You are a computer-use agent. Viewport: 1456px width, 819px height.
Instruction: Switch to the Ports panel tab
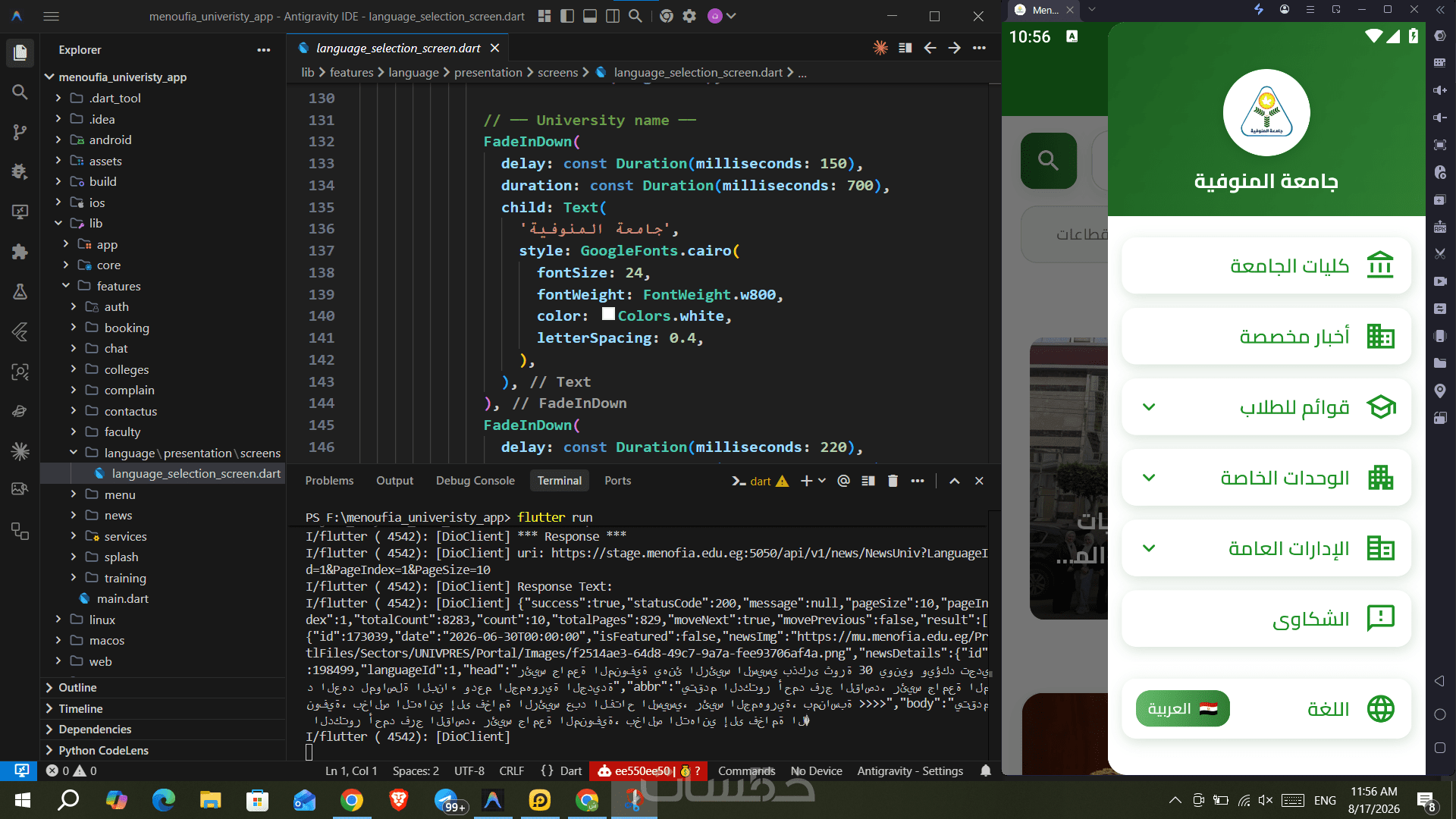[617, 481]
